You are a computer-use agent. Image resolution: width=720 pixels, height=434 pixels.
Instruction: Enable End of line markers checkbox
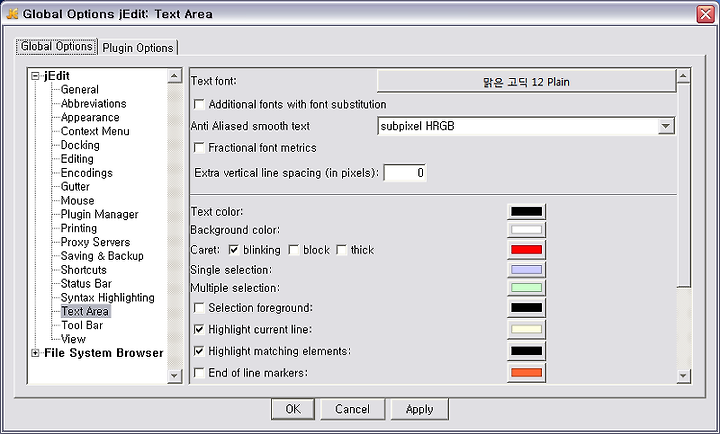(x=199, y=373)
